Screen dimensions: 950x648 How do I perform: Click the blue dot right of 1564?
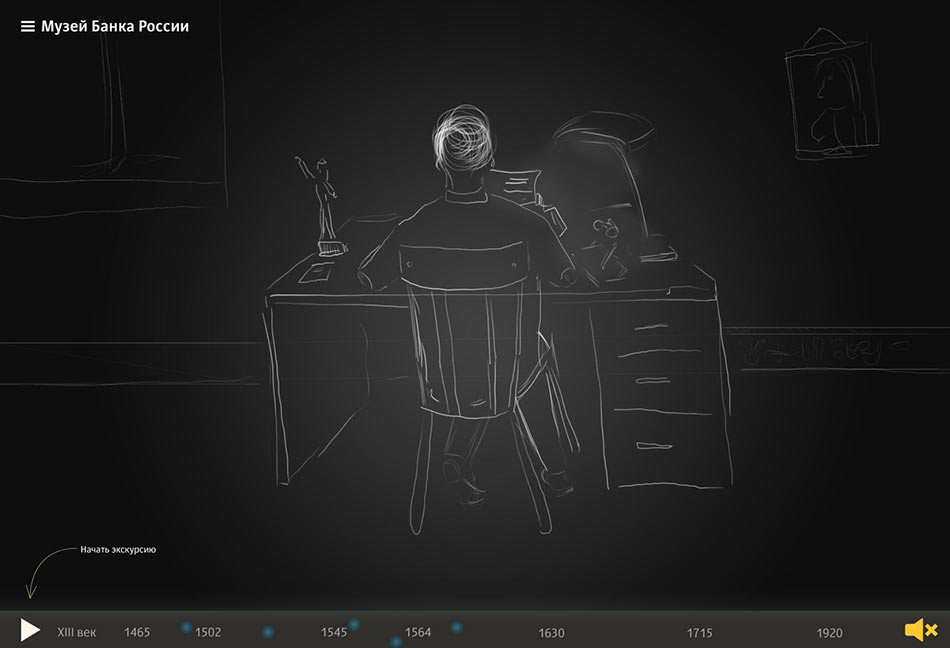(456, 627)
